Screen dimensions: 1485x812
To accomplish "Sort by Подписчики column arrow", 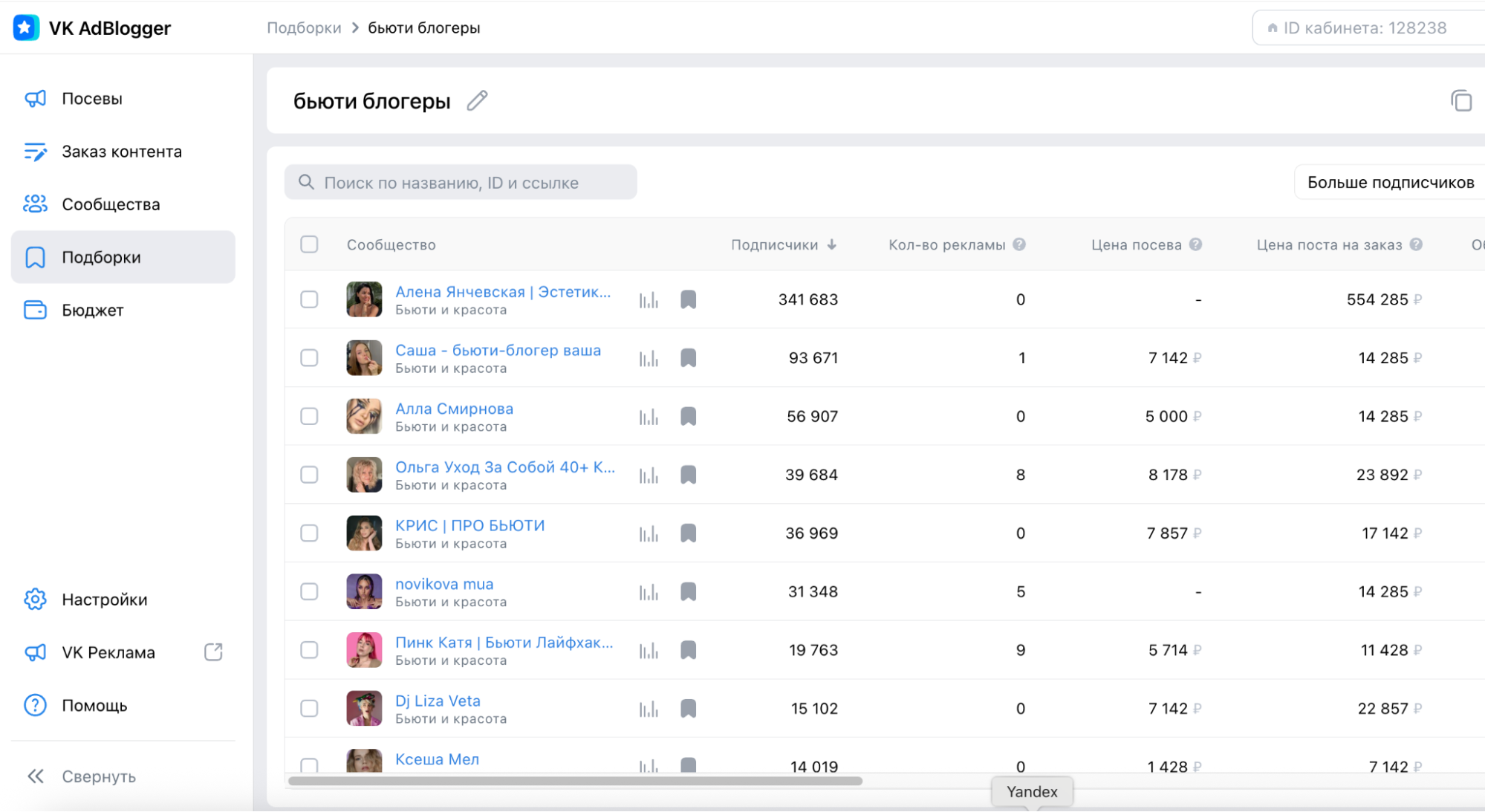I will point(831,244).
